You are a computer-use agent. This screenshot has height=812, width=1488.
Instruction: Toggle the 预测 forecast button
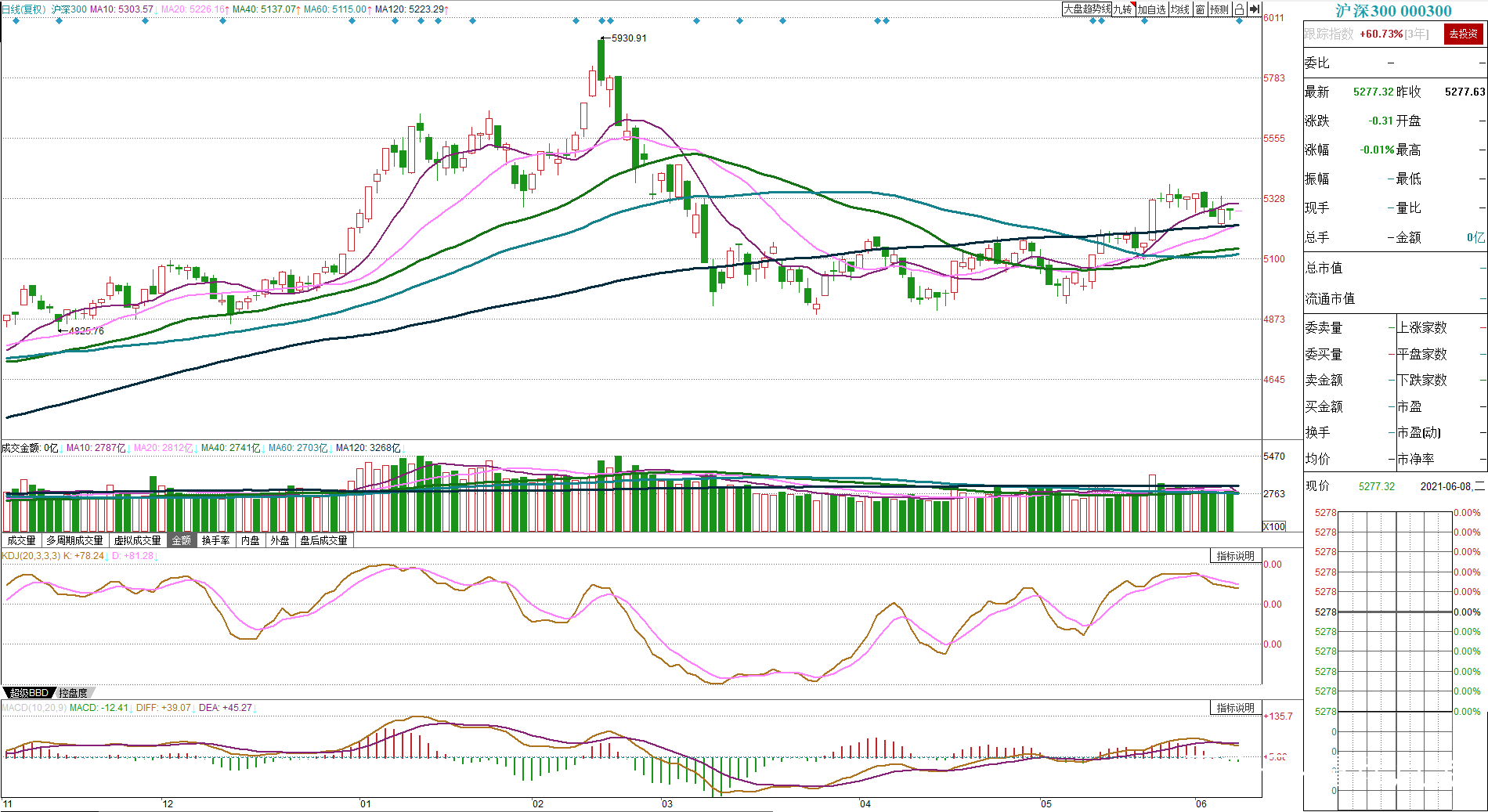[x=1219, y=9]
